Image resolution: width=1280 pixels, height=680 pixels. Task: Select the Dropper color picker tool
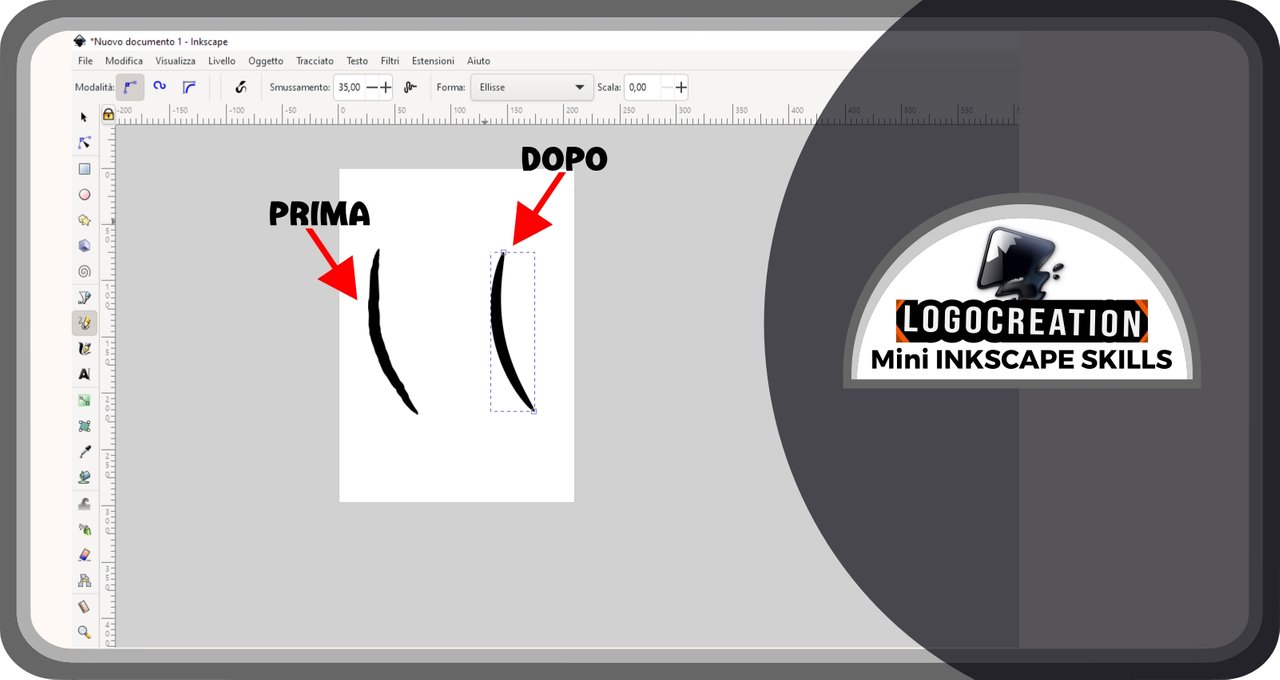pyautogui.click(x=84, y=452)
